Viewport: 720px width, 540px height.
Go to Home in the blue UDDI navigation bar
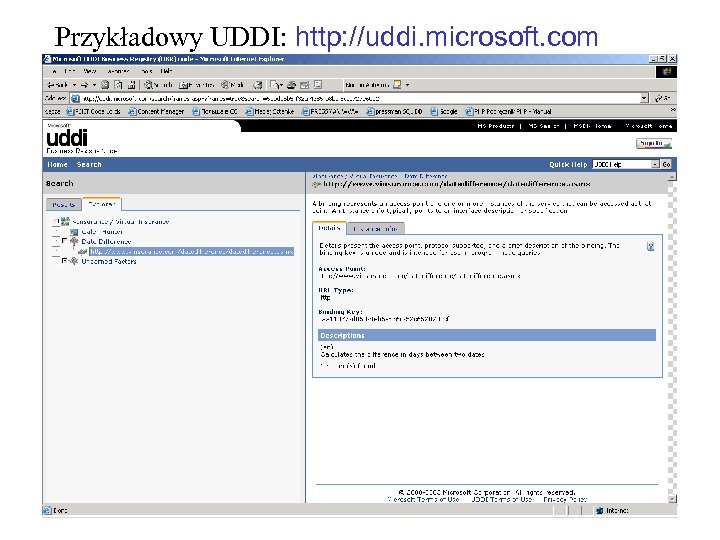[57, 164]
